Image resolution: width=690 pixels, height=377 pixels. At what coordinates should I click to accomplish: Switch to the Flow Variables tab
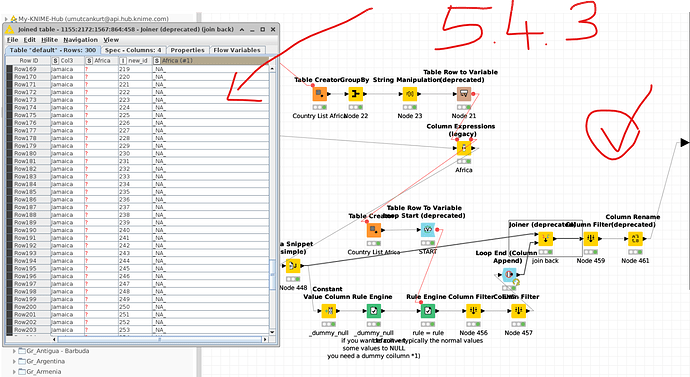(237, 50)
